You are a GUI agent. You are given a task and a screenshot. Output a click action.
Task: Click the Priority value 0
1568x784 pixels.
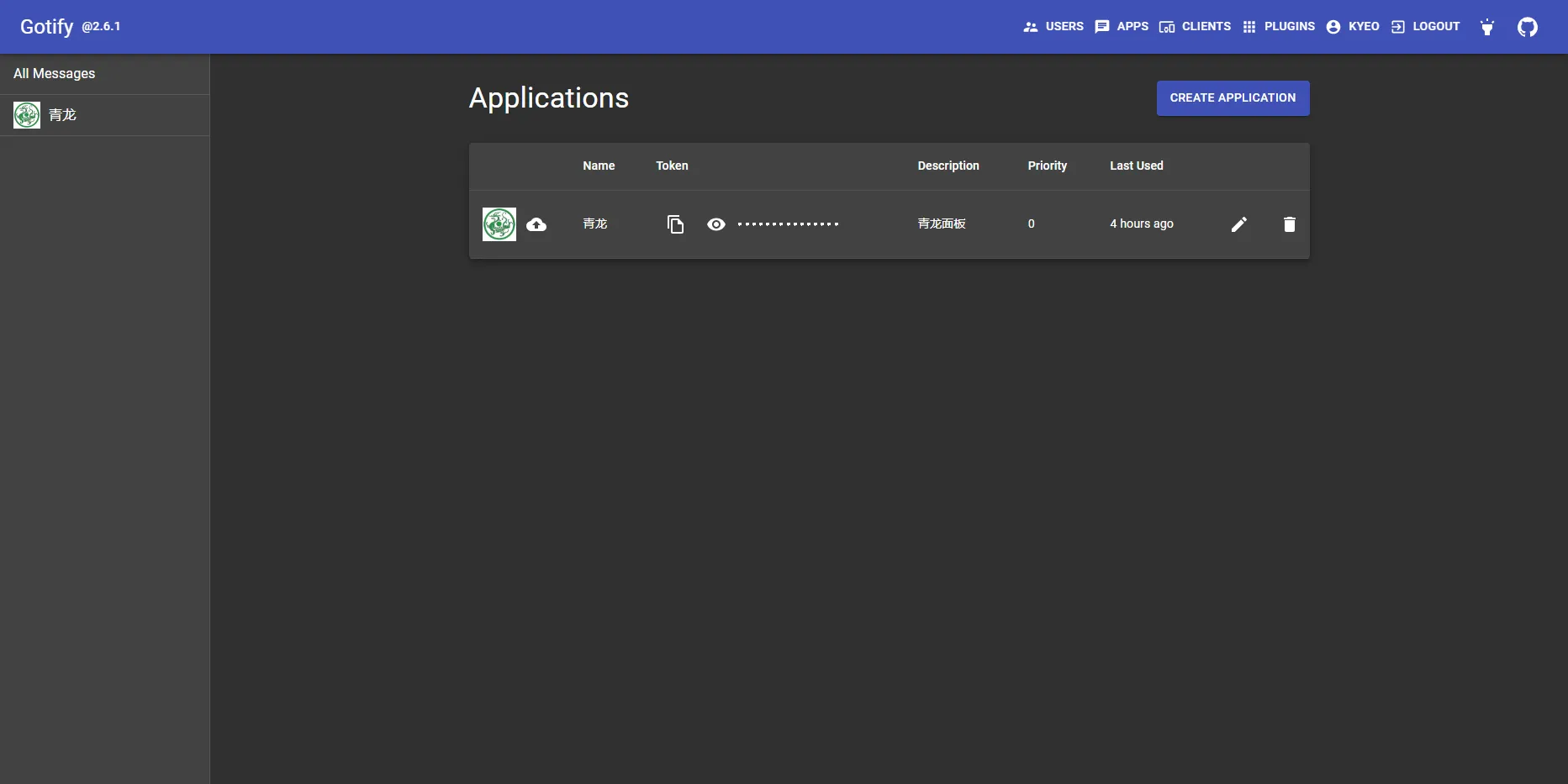coord(1032,224)
